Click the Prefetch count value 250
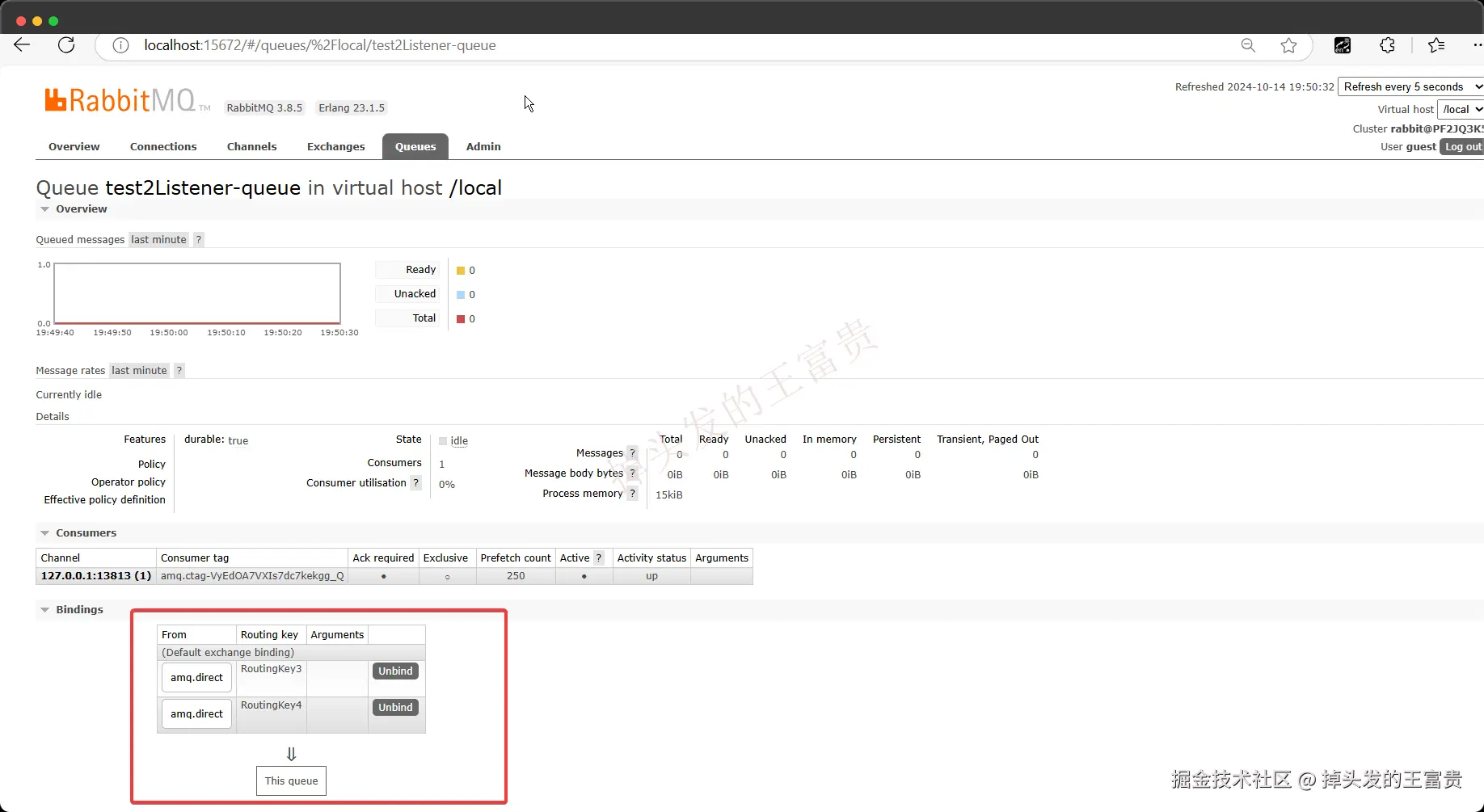 pos(516,575)
